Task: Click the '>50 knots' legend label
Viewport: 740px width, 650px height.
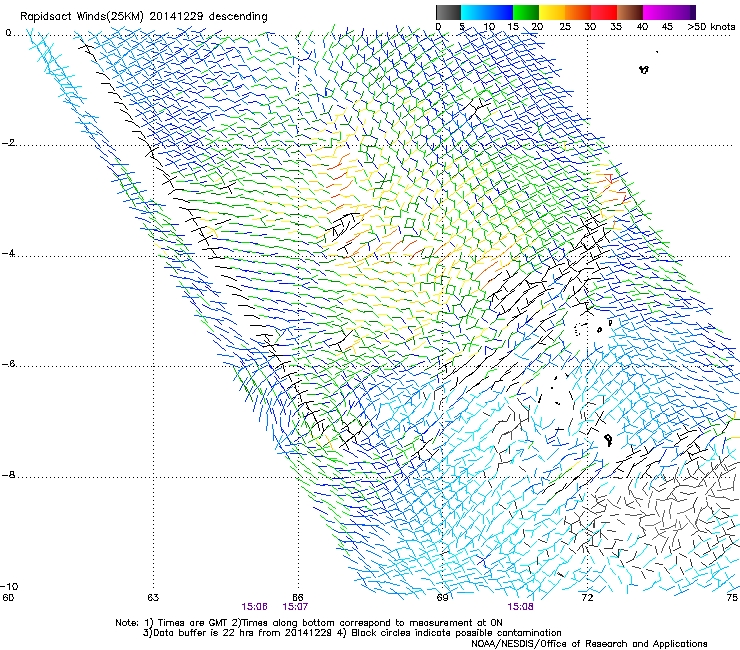Action: pyautogui.click(x=711, y=27)
